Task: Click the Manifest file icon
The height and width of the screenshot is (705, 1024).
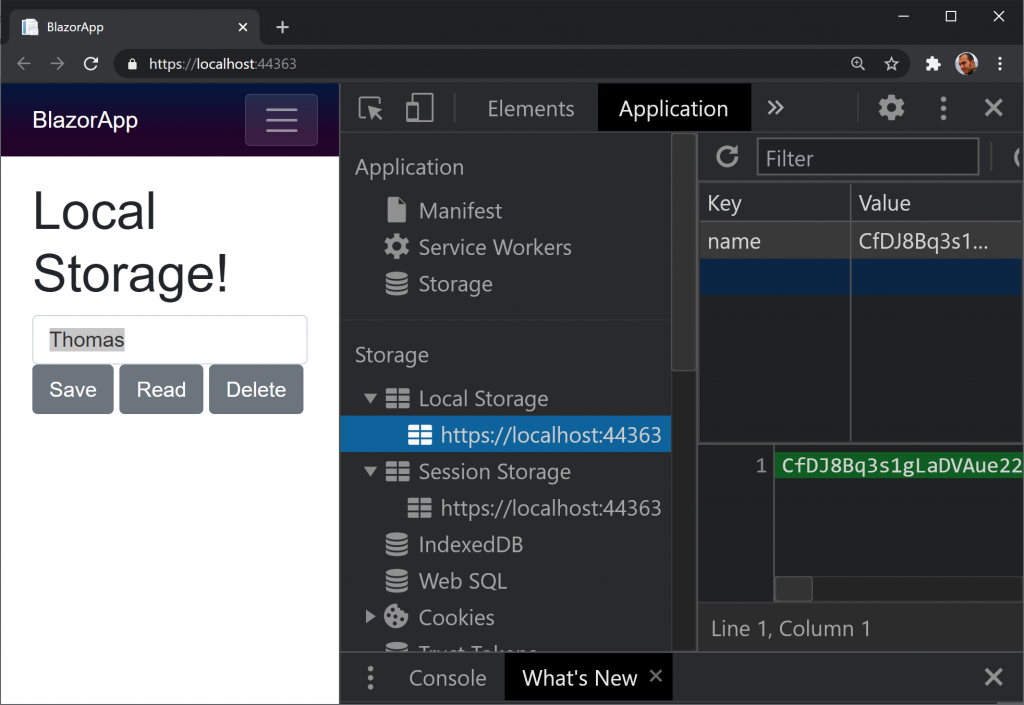Action: point(396,210)
